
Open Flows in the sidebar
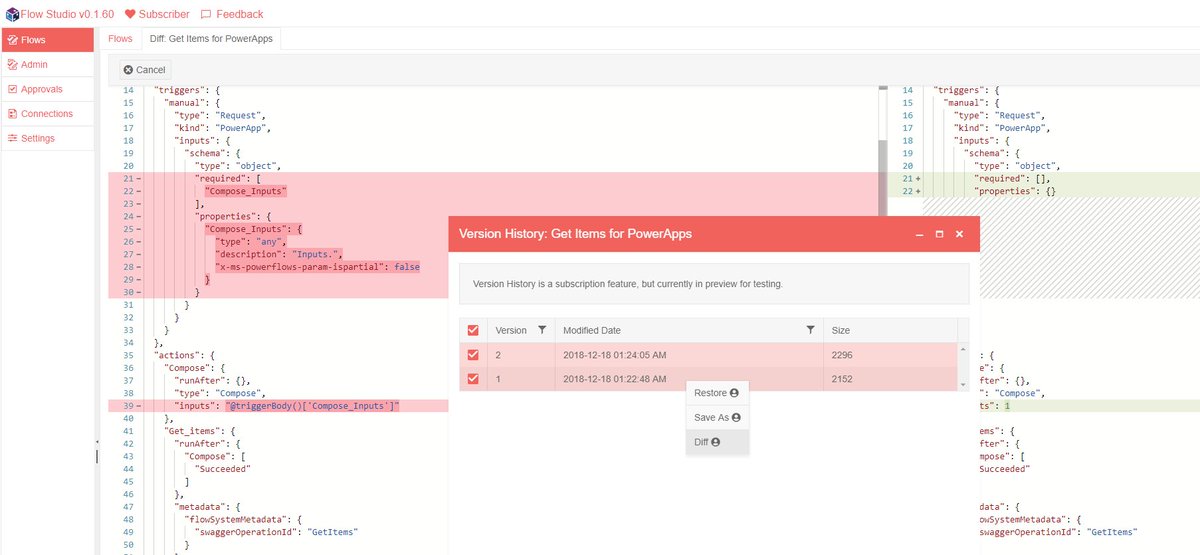(x=48, y=40)
